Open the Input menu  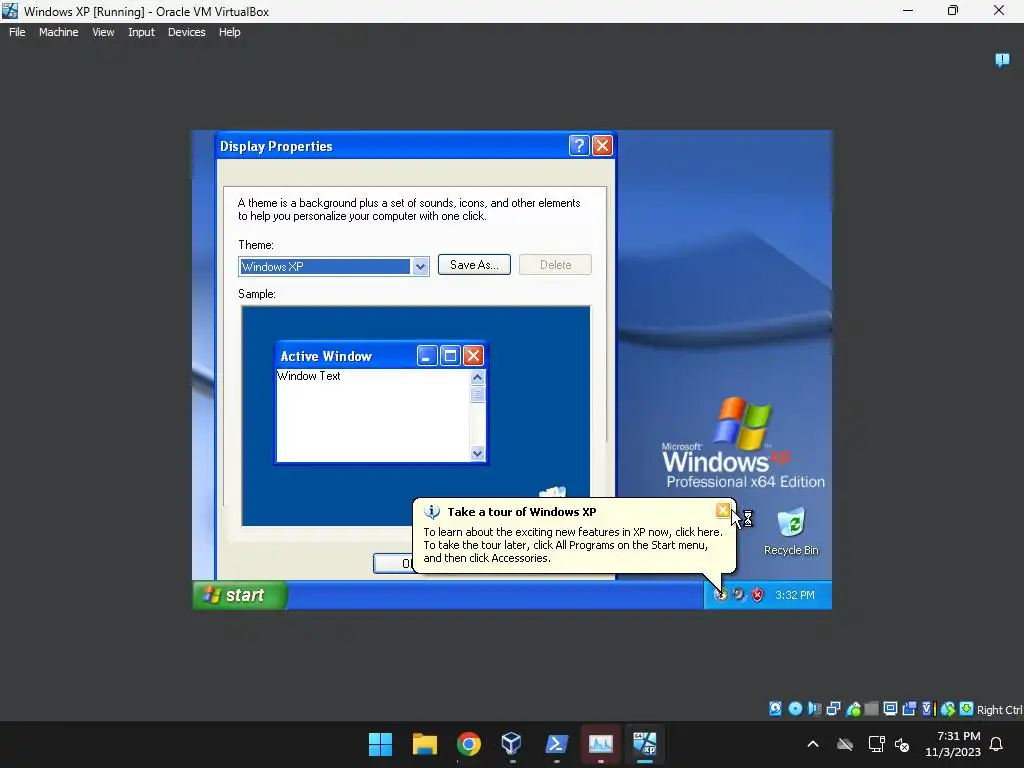pyautogui.click(x=141, y=32)
